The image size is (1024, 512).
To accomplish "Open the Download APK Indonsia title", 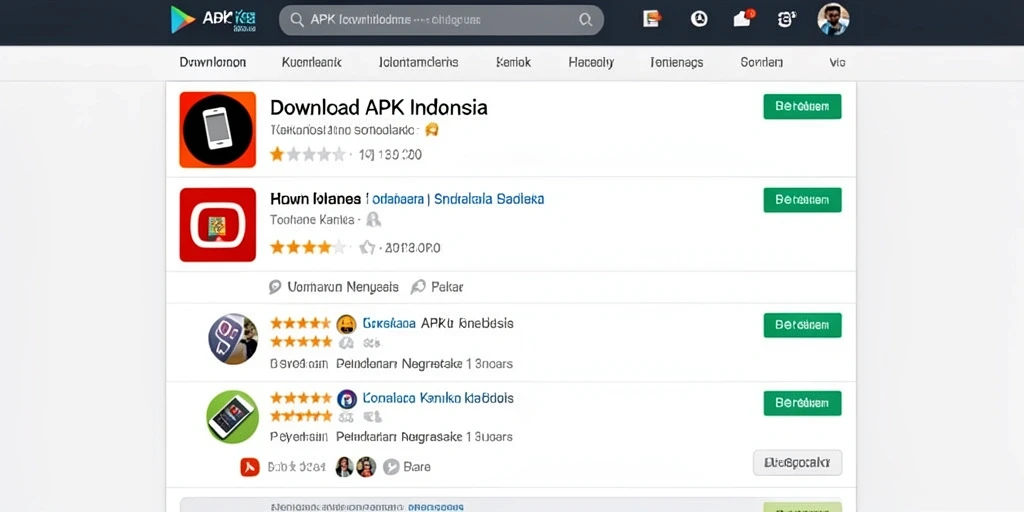I will pos(379,107).
